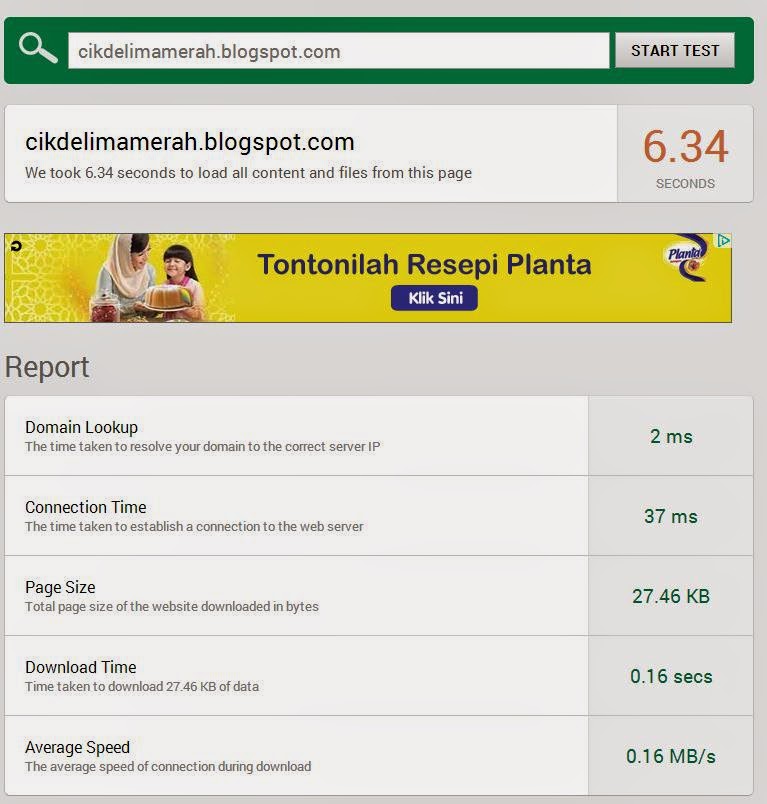Click the AdChoices icon on the banner
Image resolution: width=767 pixels, height=804 pixels.
pos(723,240)
